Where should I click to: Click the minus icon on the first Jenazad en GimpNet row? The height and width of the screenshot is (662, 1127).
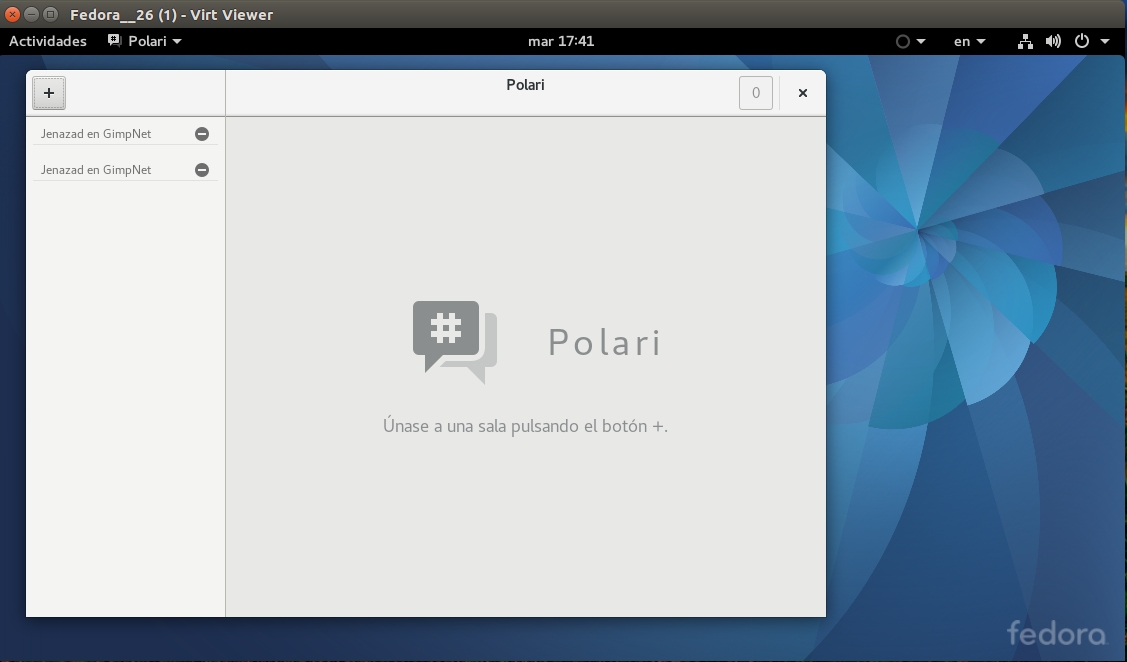pyautogui.click(x=202, y=134)
